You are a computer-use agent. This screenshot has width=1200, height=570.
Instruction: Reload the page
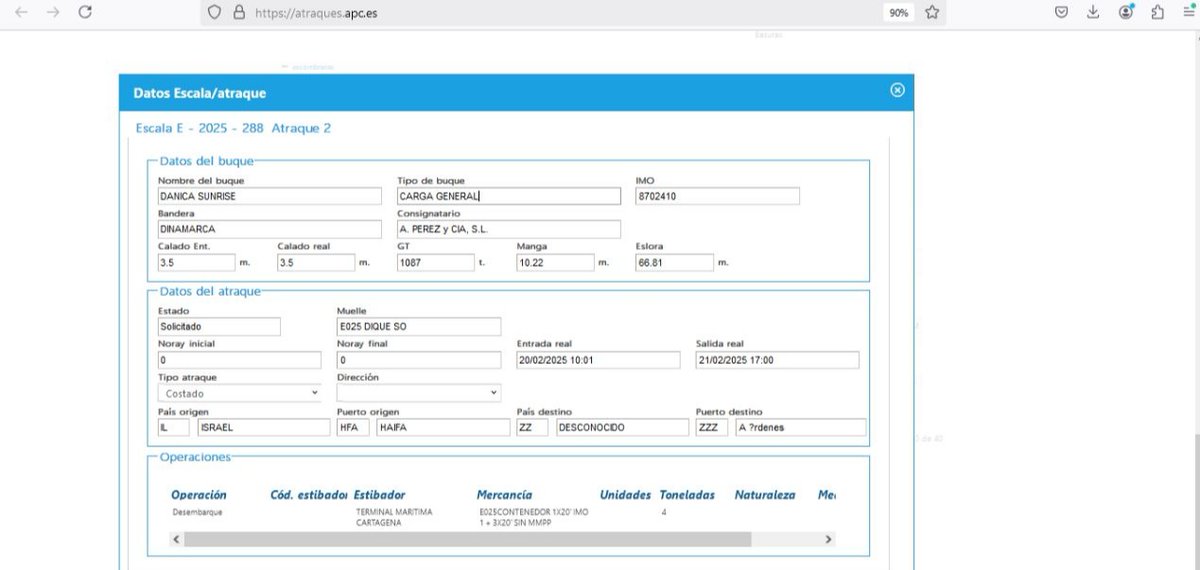85,12
